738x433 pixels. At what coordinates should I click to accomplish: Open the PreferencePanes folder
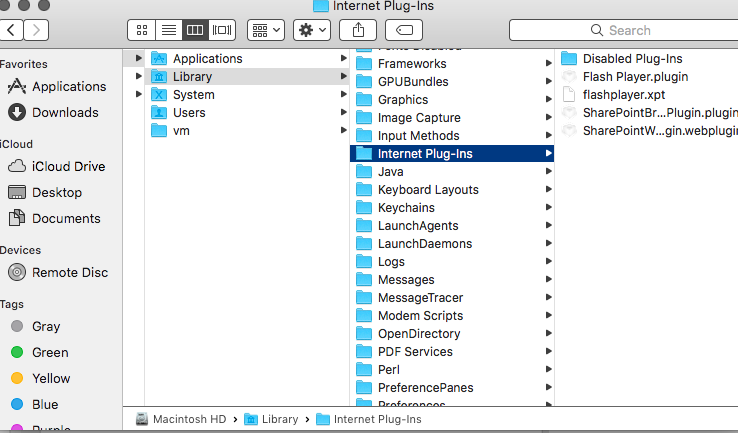[452, 388]
